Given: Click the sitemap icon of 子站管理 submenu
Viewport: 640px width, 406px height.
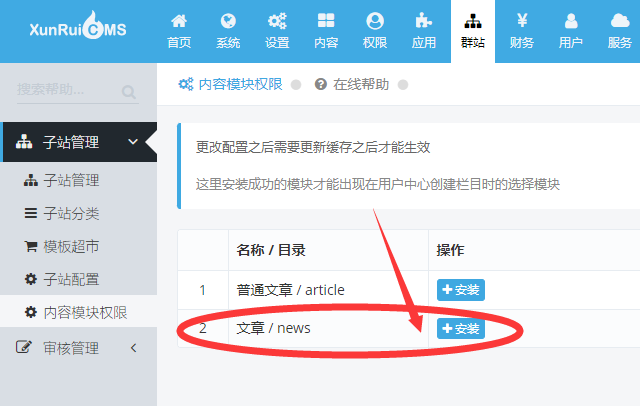Looking at the screenshot, I should [31, 180].
